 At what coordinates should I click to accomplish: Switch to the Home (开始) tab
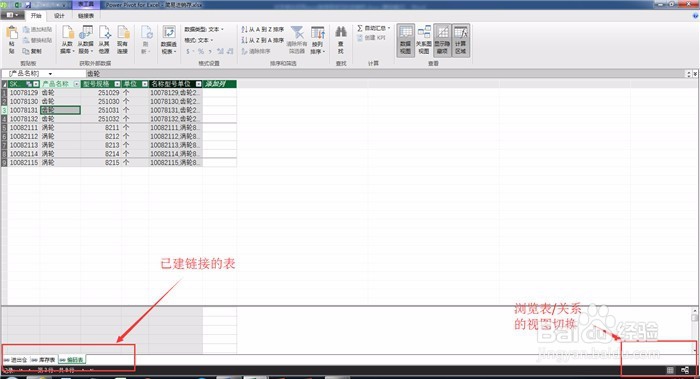36,16
